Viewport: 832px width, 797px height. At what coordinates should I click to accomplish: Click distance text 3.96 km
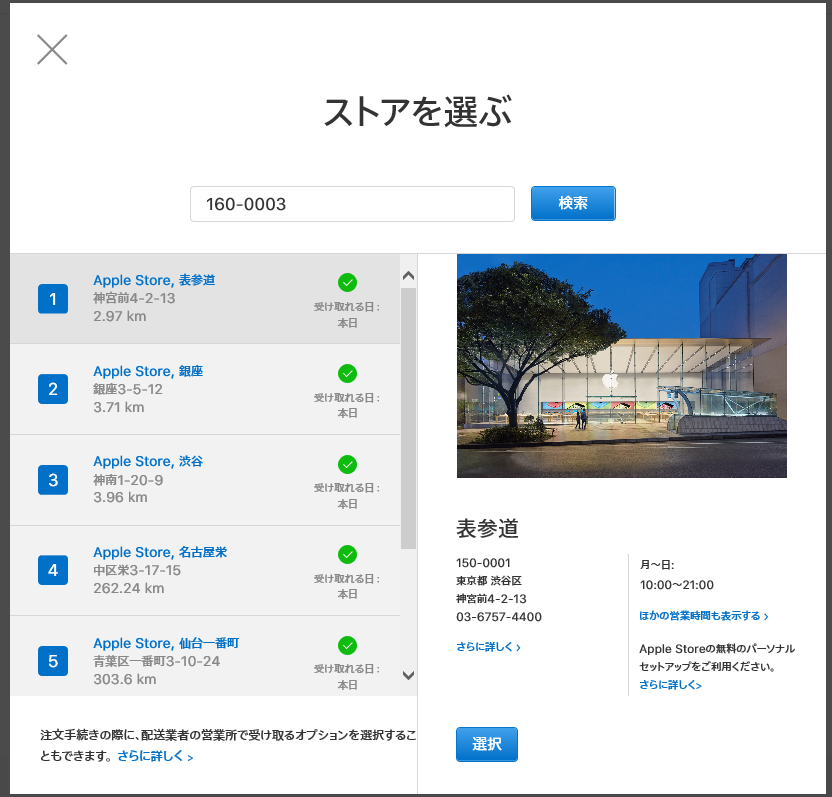[120, 497]
